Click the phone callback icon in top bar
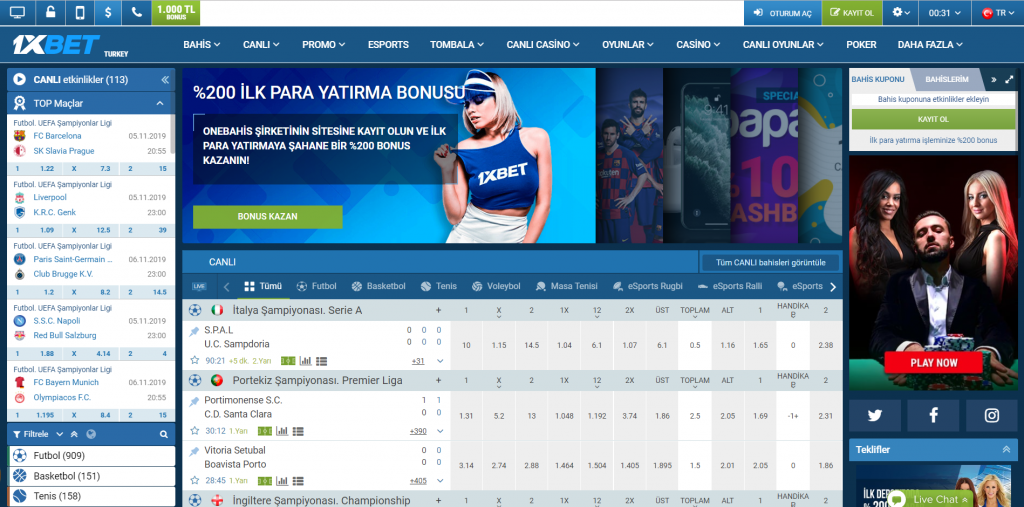 (137, 12)
